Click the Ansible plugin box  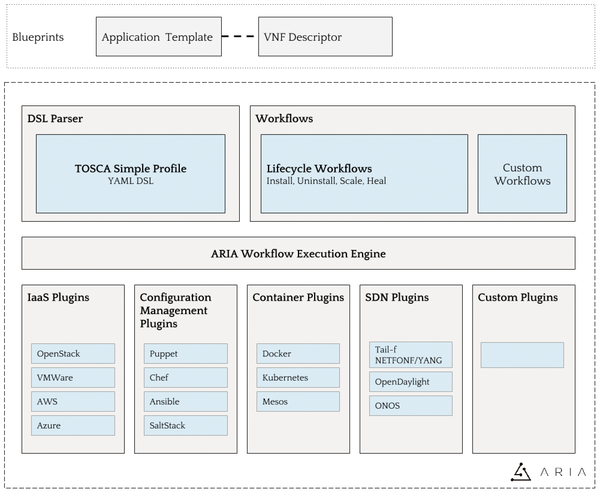tap(186, 401)
